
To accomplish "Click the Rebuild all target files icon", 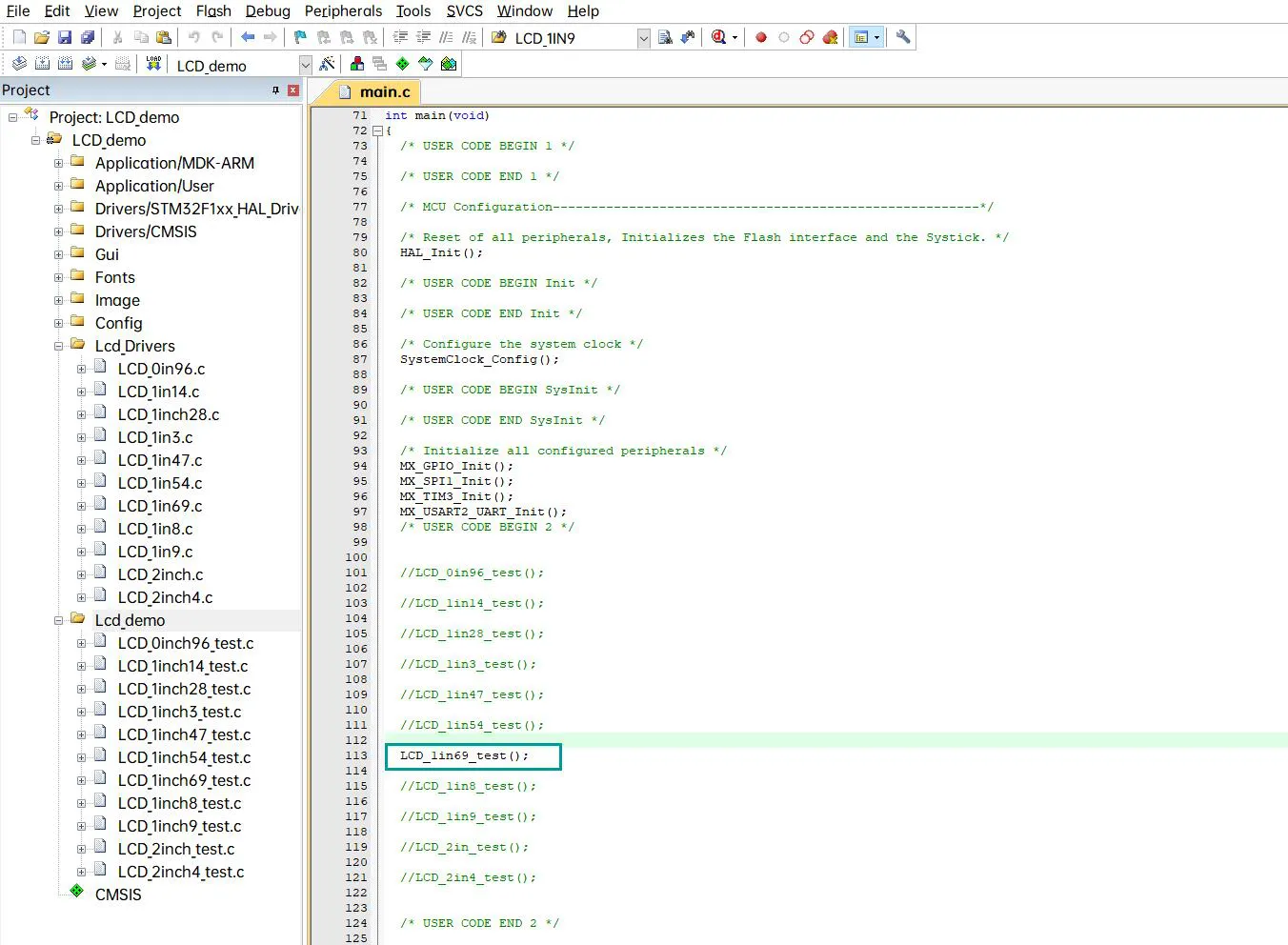I will coord(65,64).
